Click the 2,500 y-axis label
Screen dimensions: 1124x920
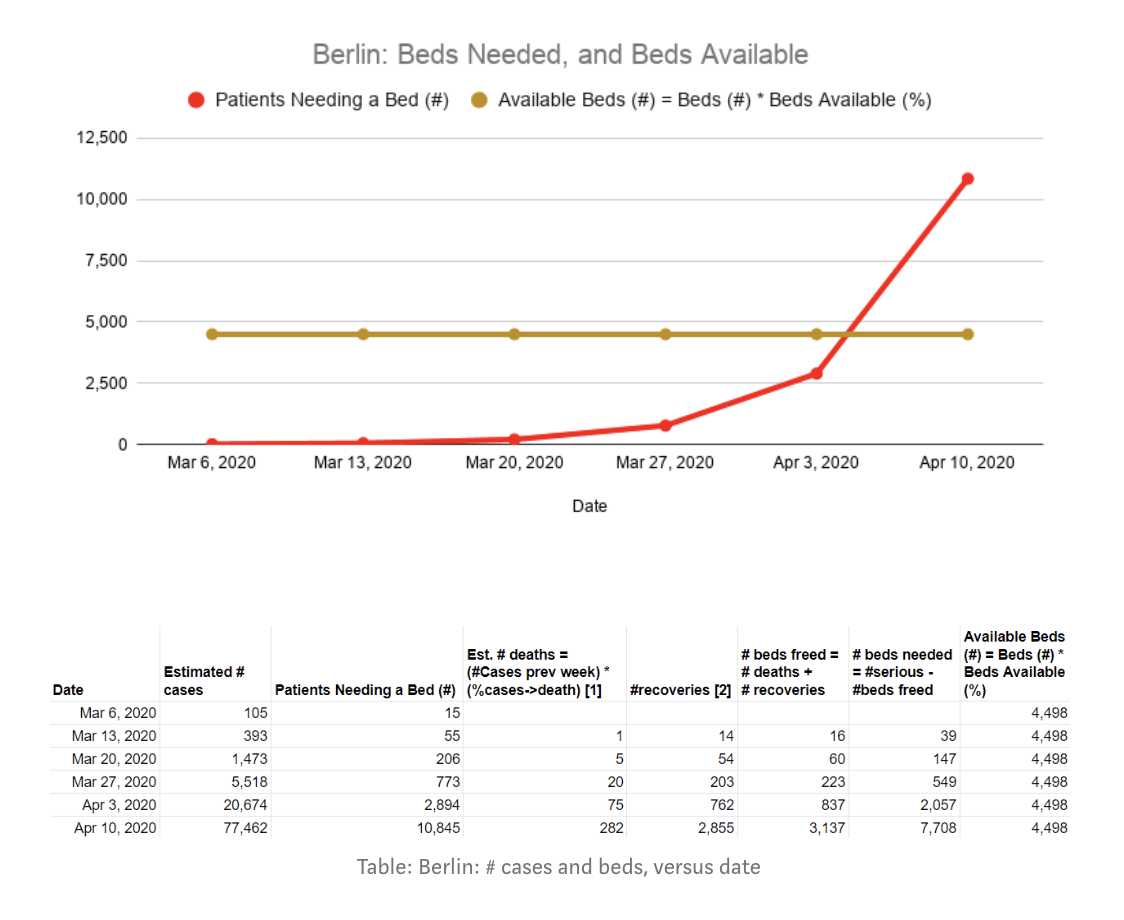pyautogui.click(x=106, y=383)
